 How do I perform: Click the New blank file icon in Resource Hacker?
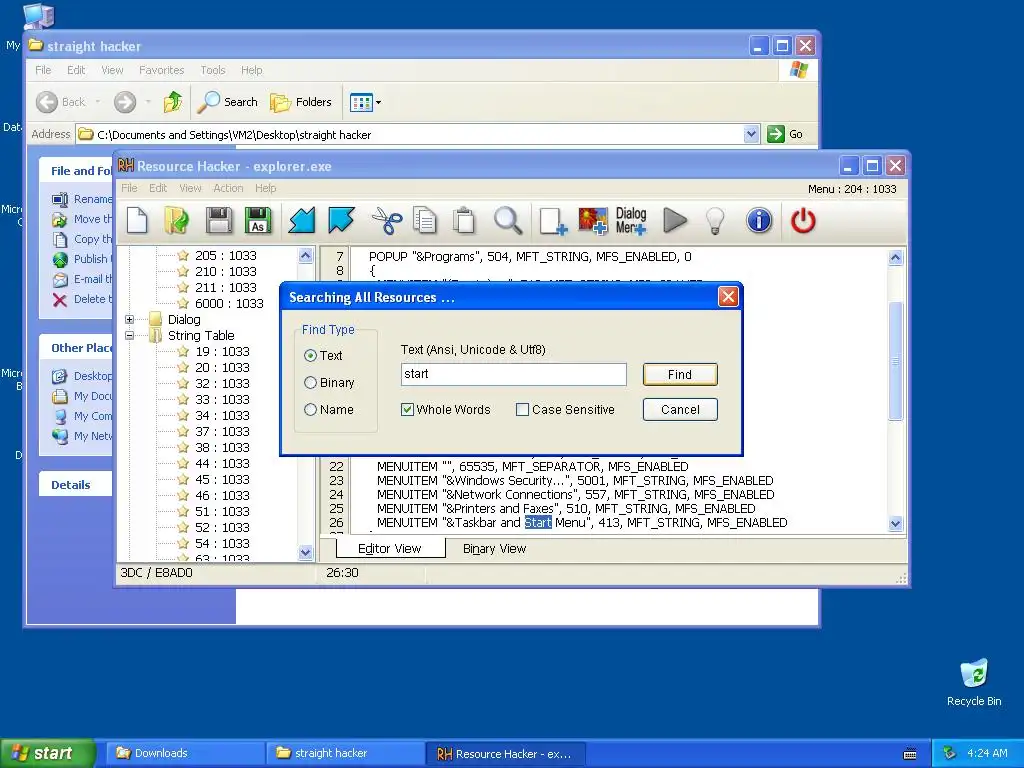(x=137, y=220)
